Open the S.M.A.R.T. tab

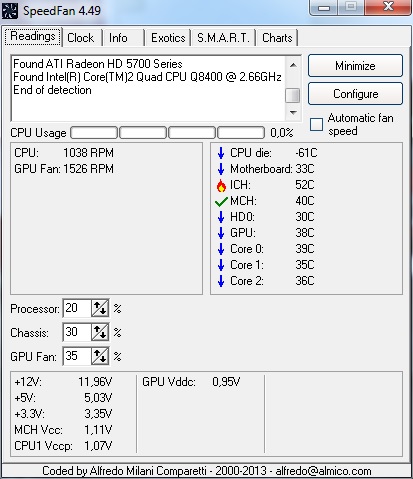pos(223,38)
